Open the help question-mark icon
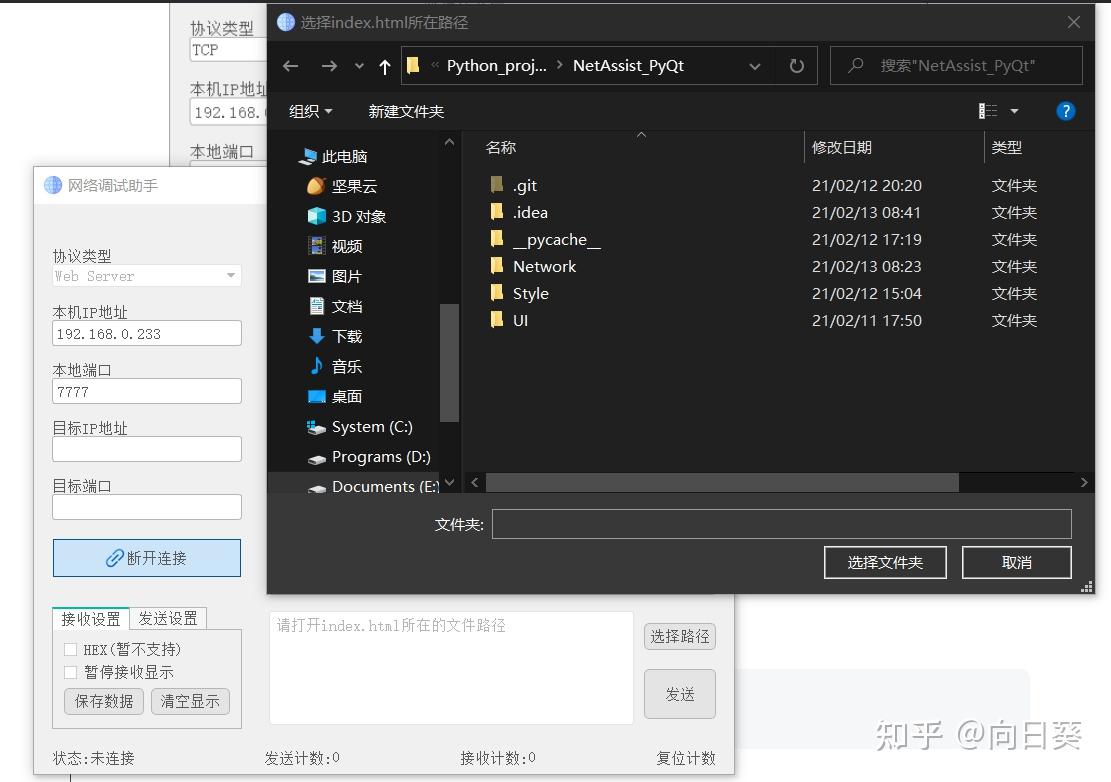 [1066, 111]
